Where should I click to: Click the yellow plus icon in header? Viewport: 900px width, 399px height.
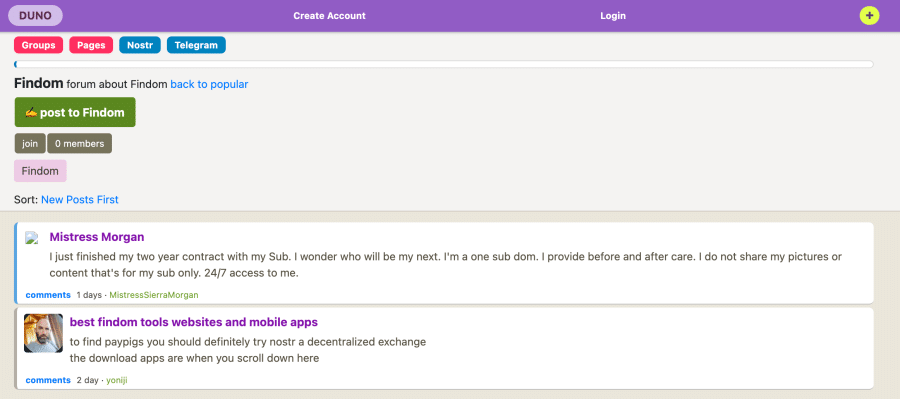pyautogui.click(x=869, y=16)
